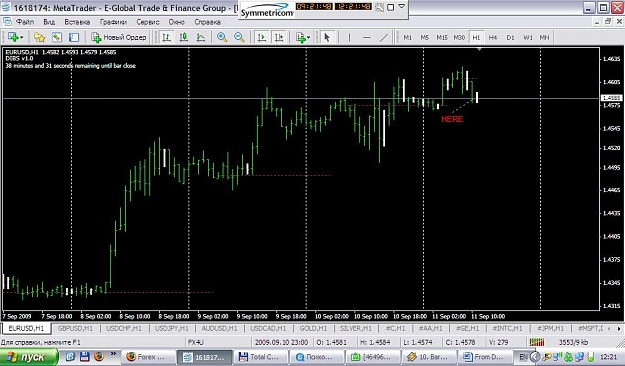Select the cursor arrow tool

point(327,37)
